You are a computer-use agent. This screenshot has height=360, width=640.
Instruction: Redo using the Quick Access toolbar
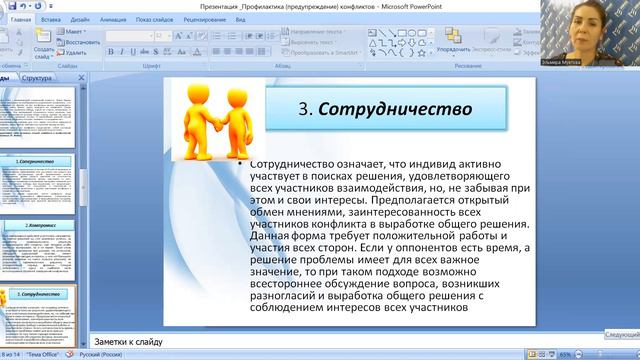pyautogui.click(x=38, y=6)
